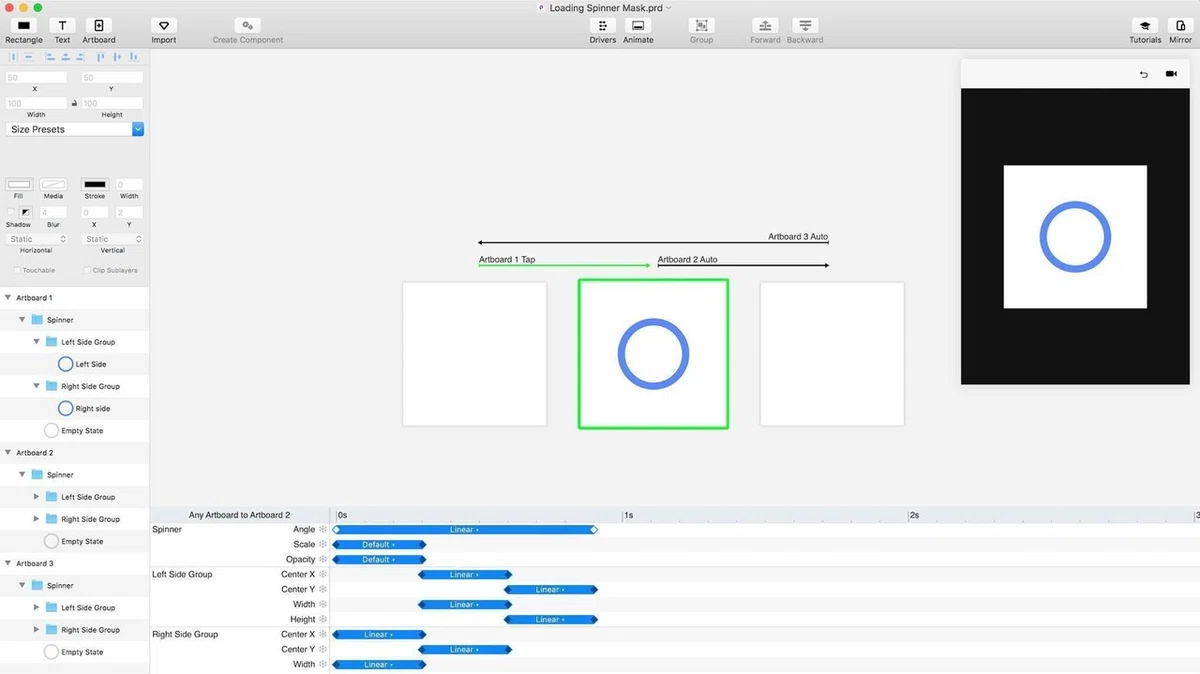Open the Spinner Scale Default curve menu
The width and height of the screenshot is (1200, 674).
[378, 545]
